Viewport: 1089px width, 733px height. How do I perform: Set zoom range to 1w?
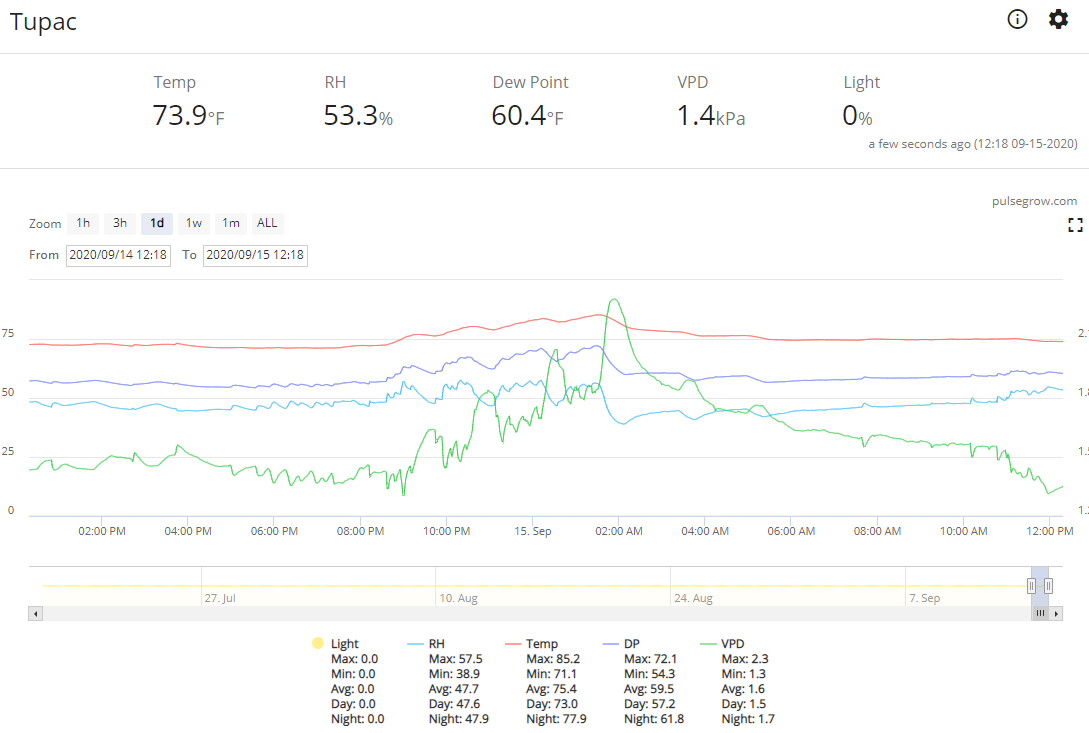[194, 223]
